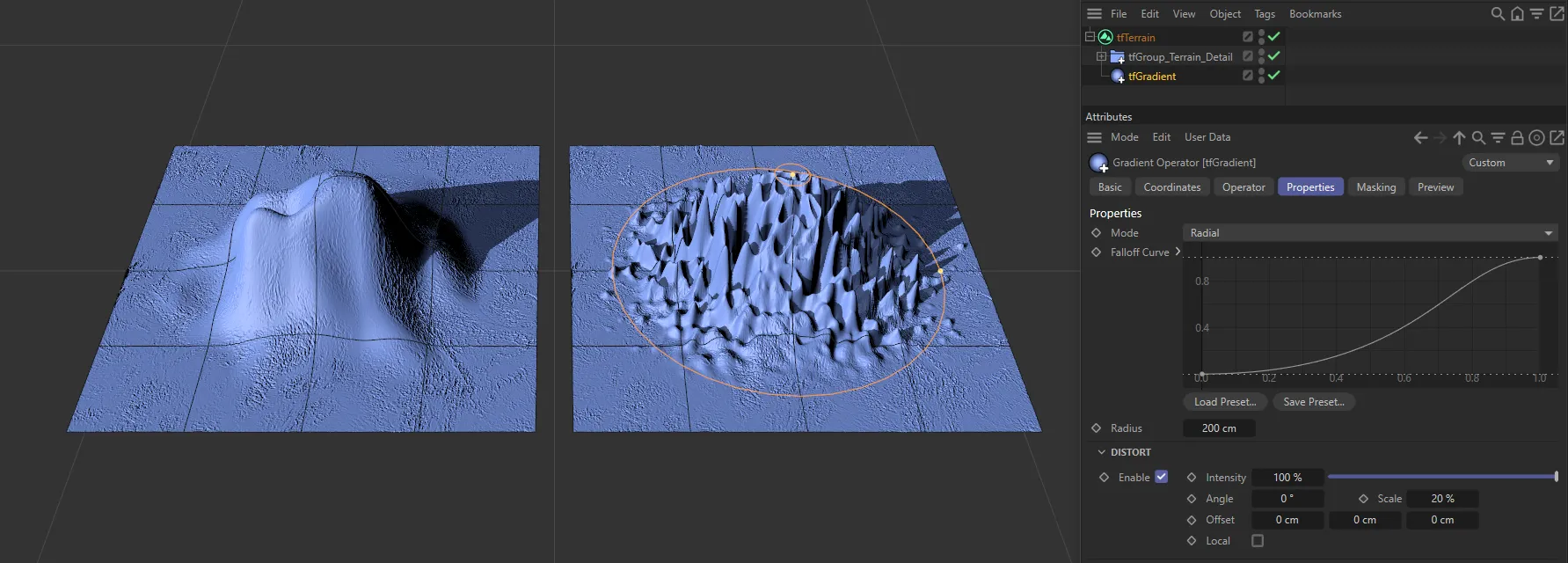Click the layer square icon for tfGradient

click(x=1247, y=76)
